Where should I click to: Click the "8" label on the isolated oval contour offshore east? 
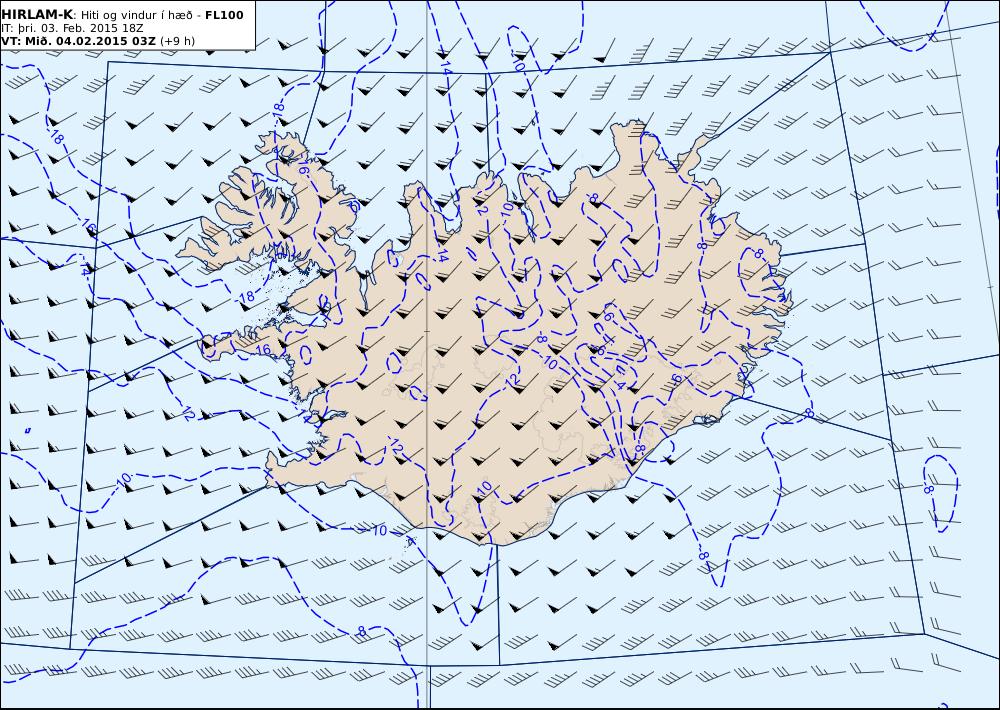pyautogui.click(x=929, y=489)
